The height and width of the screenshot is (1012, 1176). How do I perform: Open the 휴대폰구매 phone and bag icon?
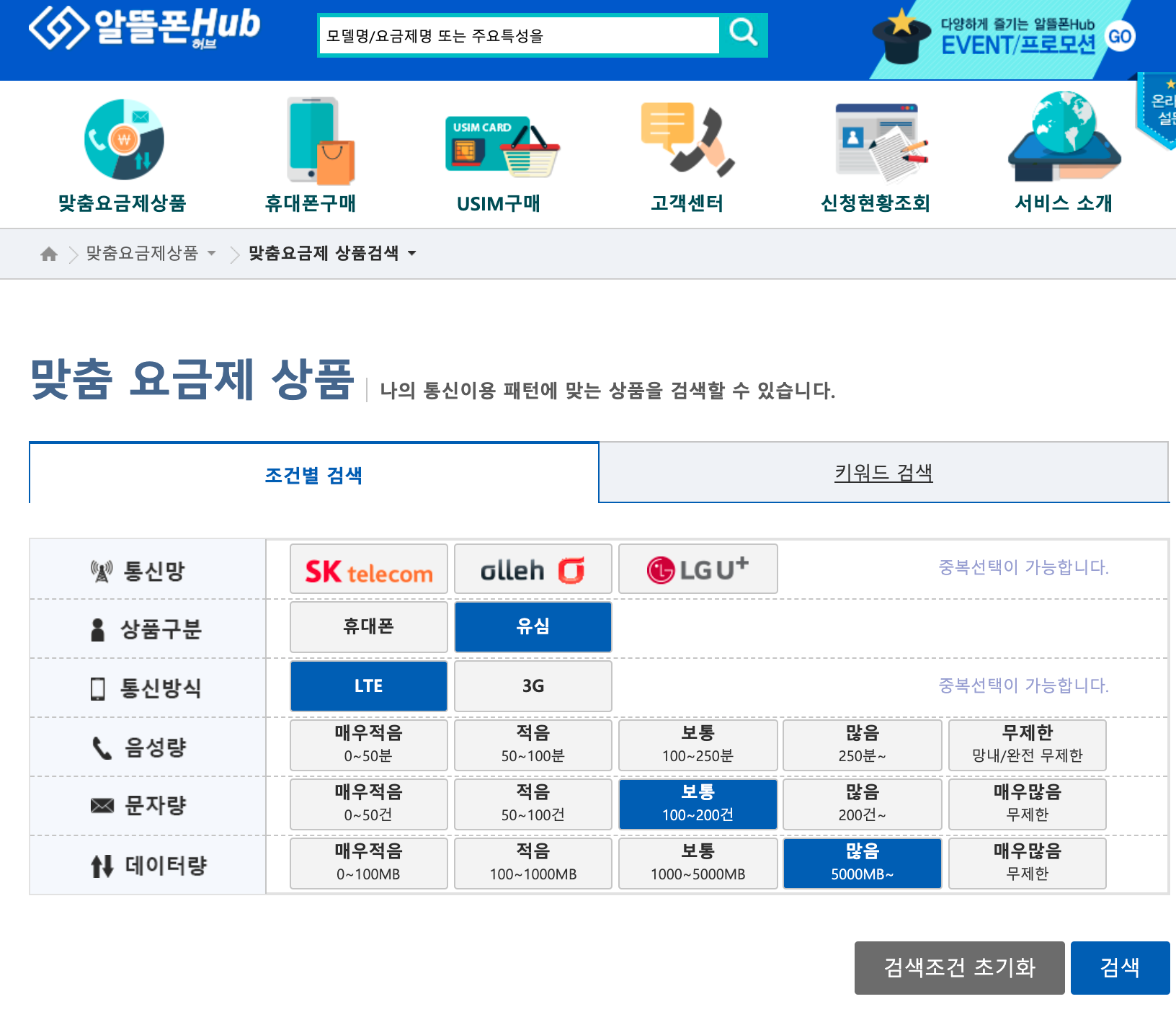point(320,141)
